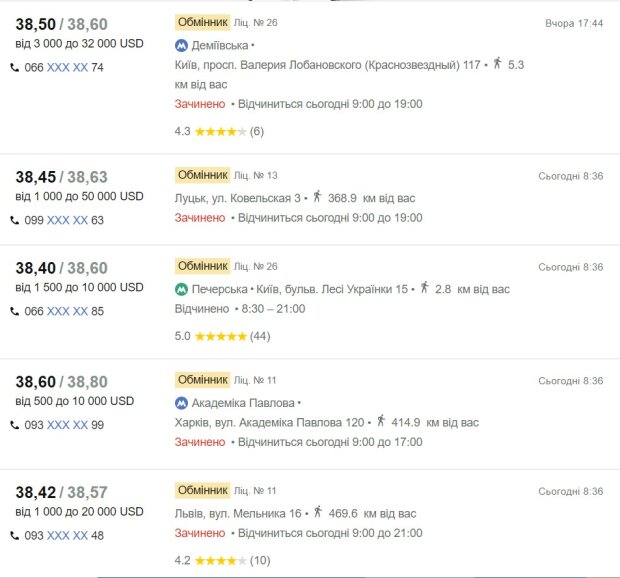The width and height of the screenshot is (620, 578).
Task: Open the 5.0 star rating with 44 reviews
Action: coord(222,336)
